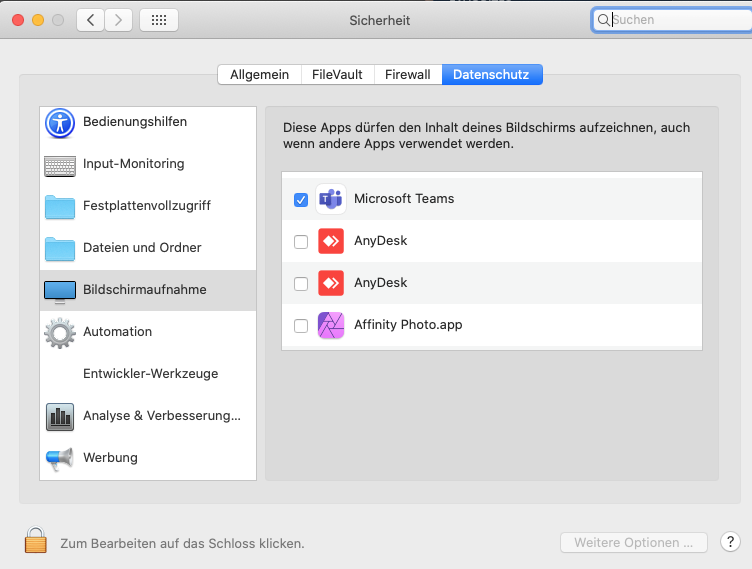The height and width of the screenshot is (569, 752).
Task: Select the Bedienungshilfen accessibility icon
Action: 60,123
